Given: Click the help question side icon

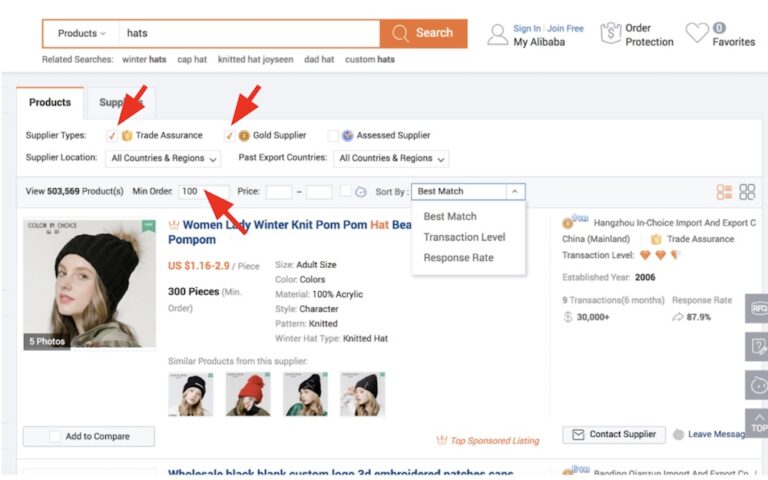Looking at the screenshot, I should [x=757, y=347].
